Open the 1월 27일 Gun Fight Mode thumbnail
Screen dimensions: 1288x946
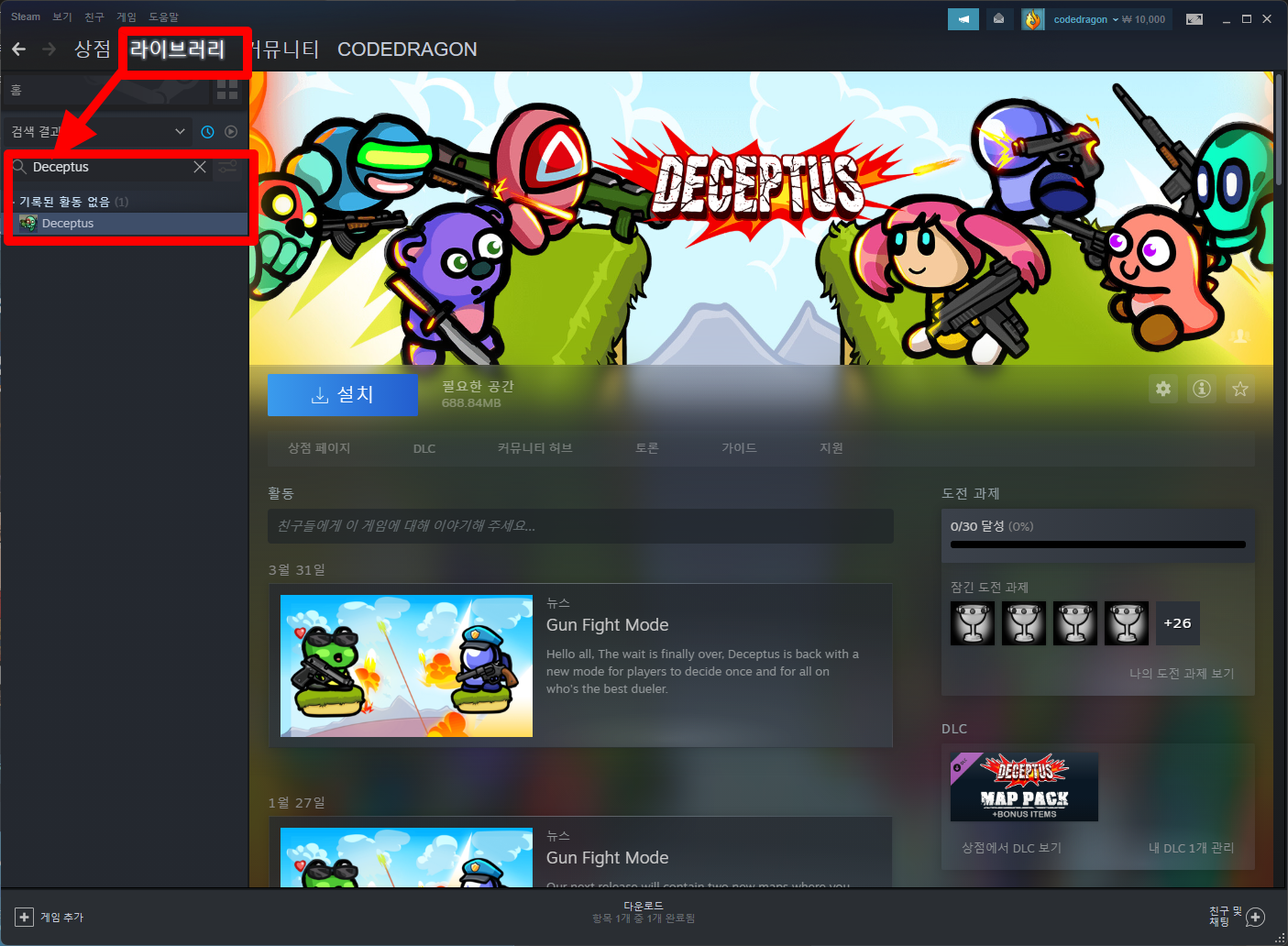pyautogui.click(x=406, y=857)
